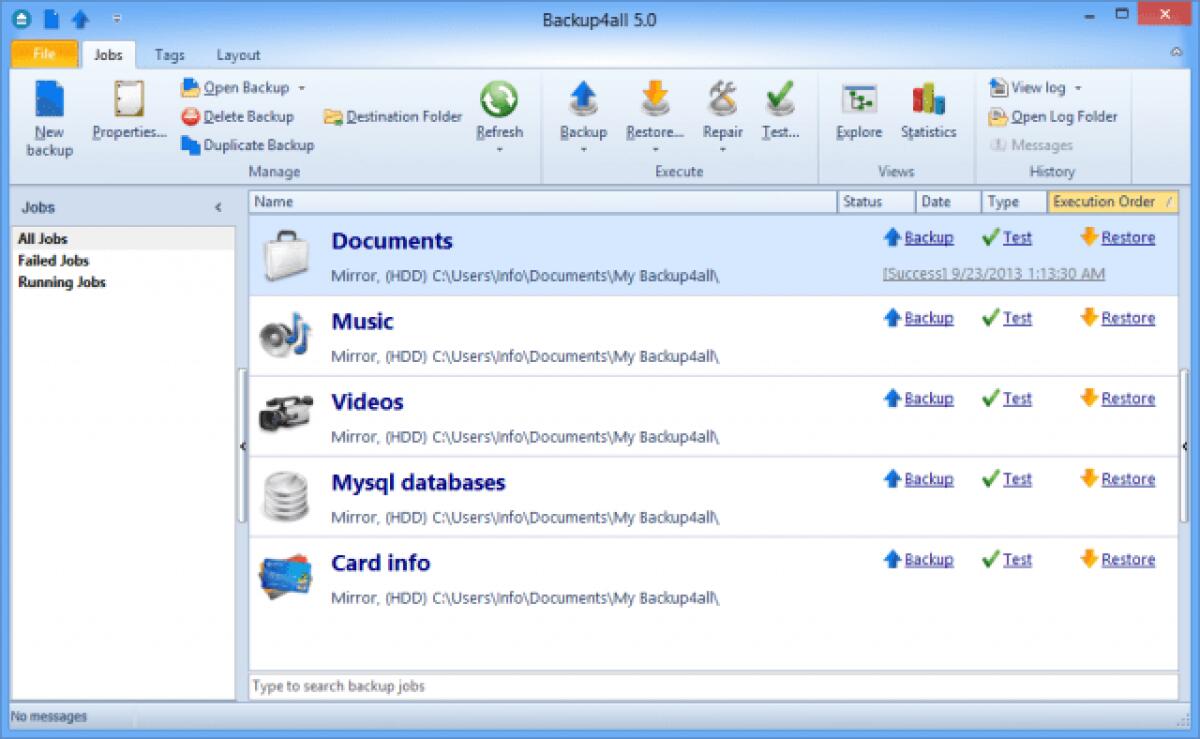Open the Layout tab
The height and width of the screenshot is (739, 1200).
(x=238, y=54)
